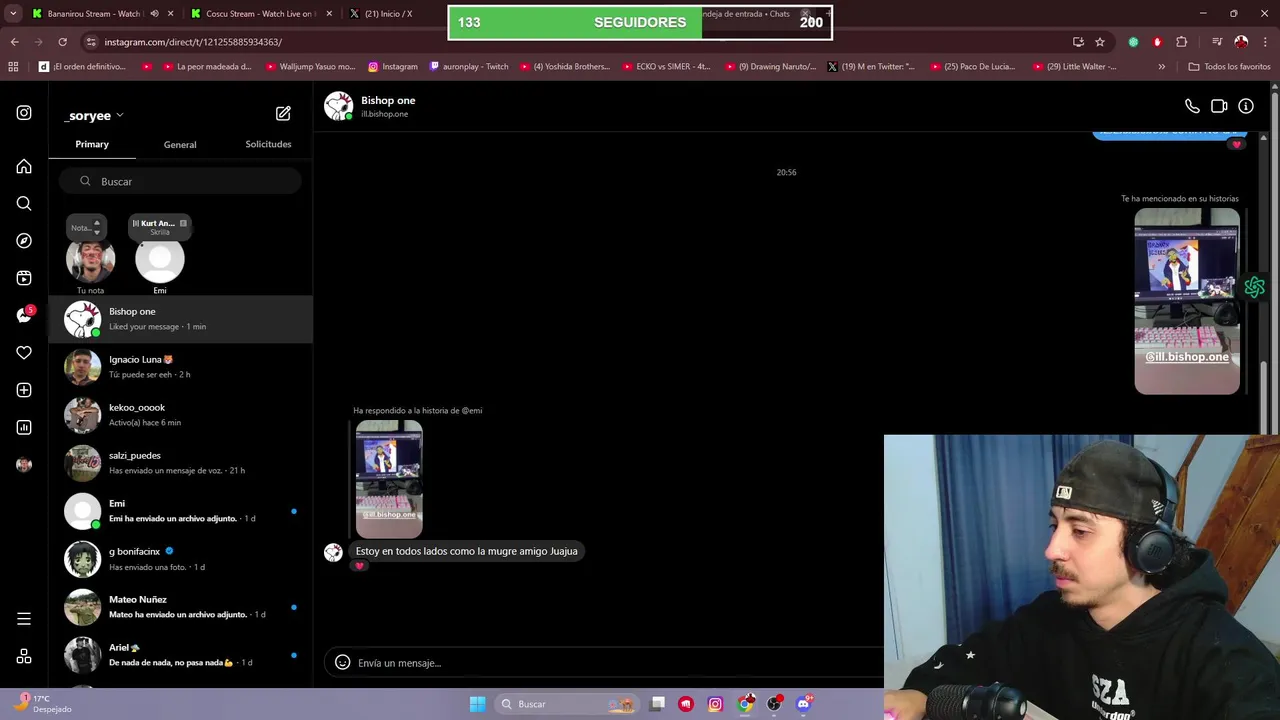Open Instagram home via sidebar house icon

tap(24, 166)
